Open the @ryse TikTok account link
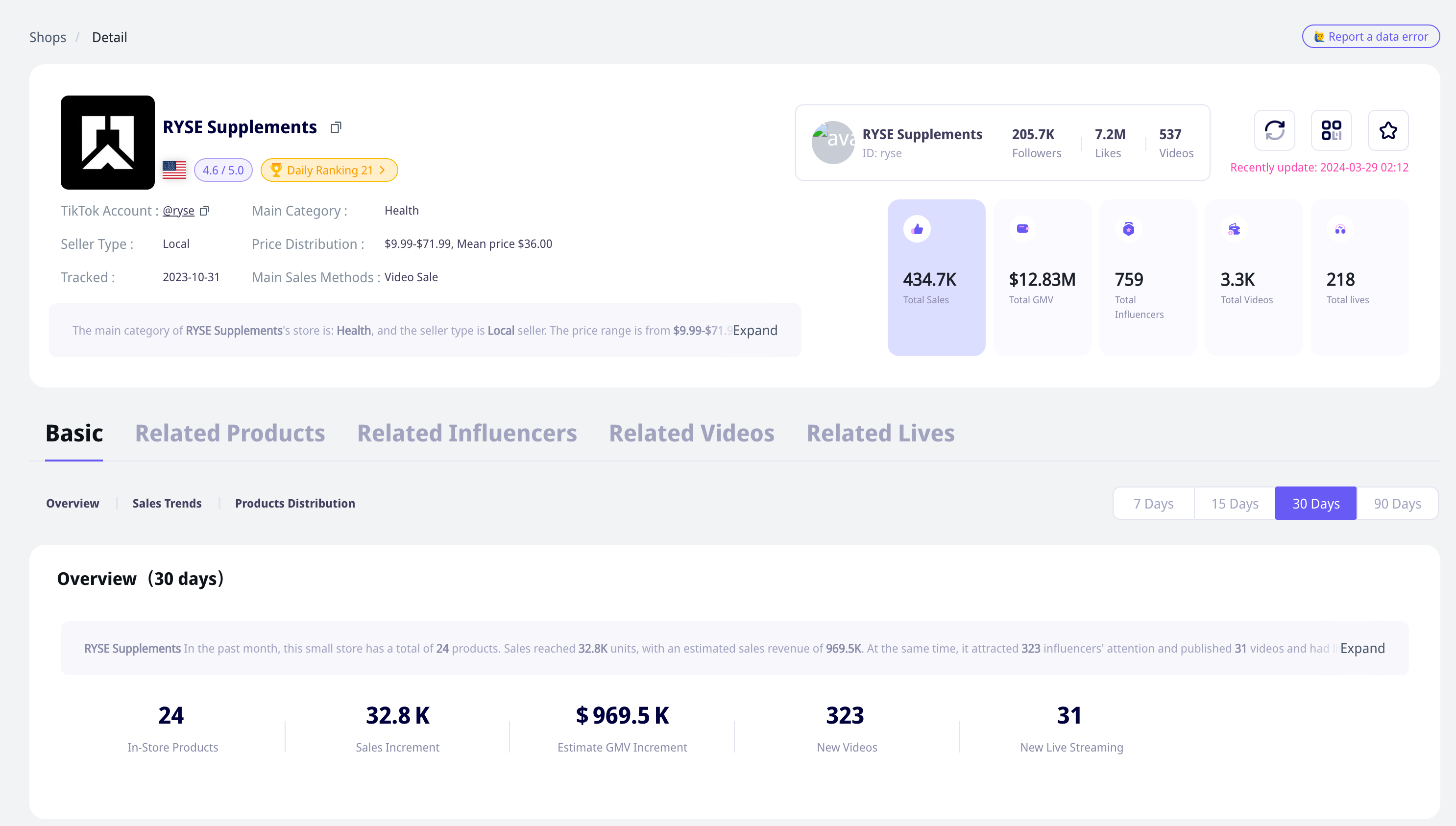The width and height of the screenshot is (1456, 826). pos(179,211)
